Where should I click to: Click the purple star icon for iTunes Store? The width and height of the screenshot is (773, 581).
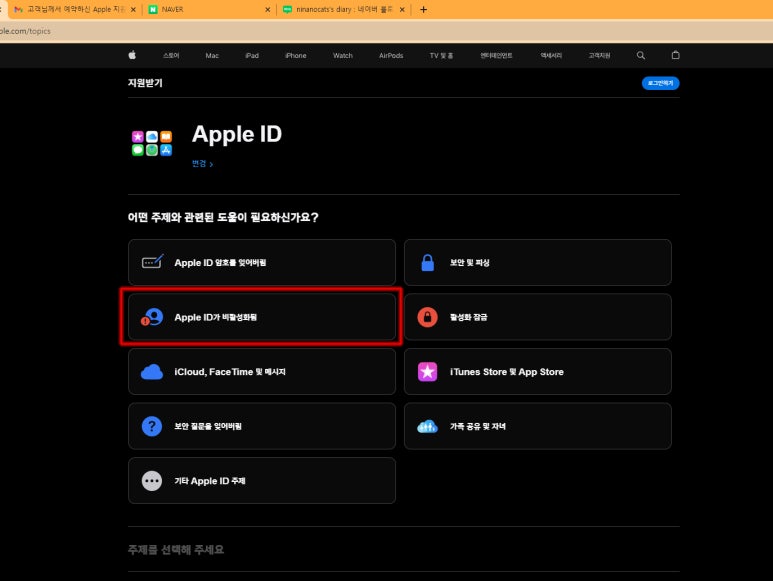point(427,372)
